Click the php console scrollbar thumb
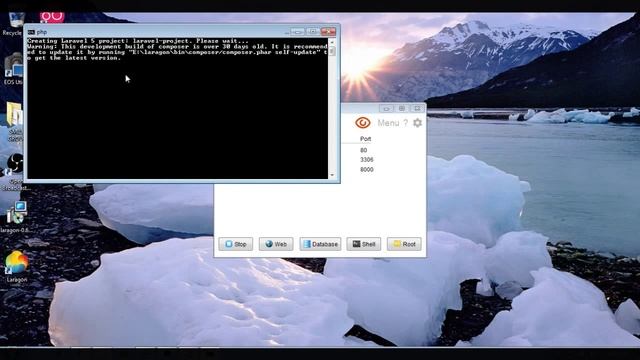This screenshot has height=360, width=640. click(x=332, y=51)
